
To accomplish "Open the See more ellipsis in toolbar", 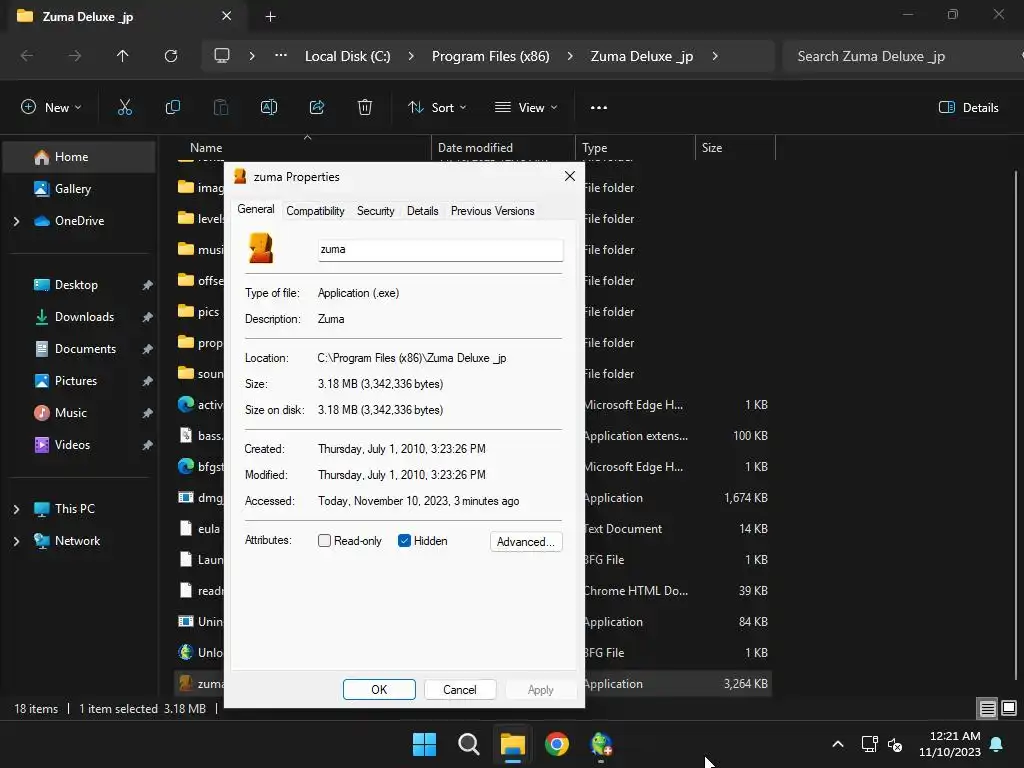I will [599, 108].
